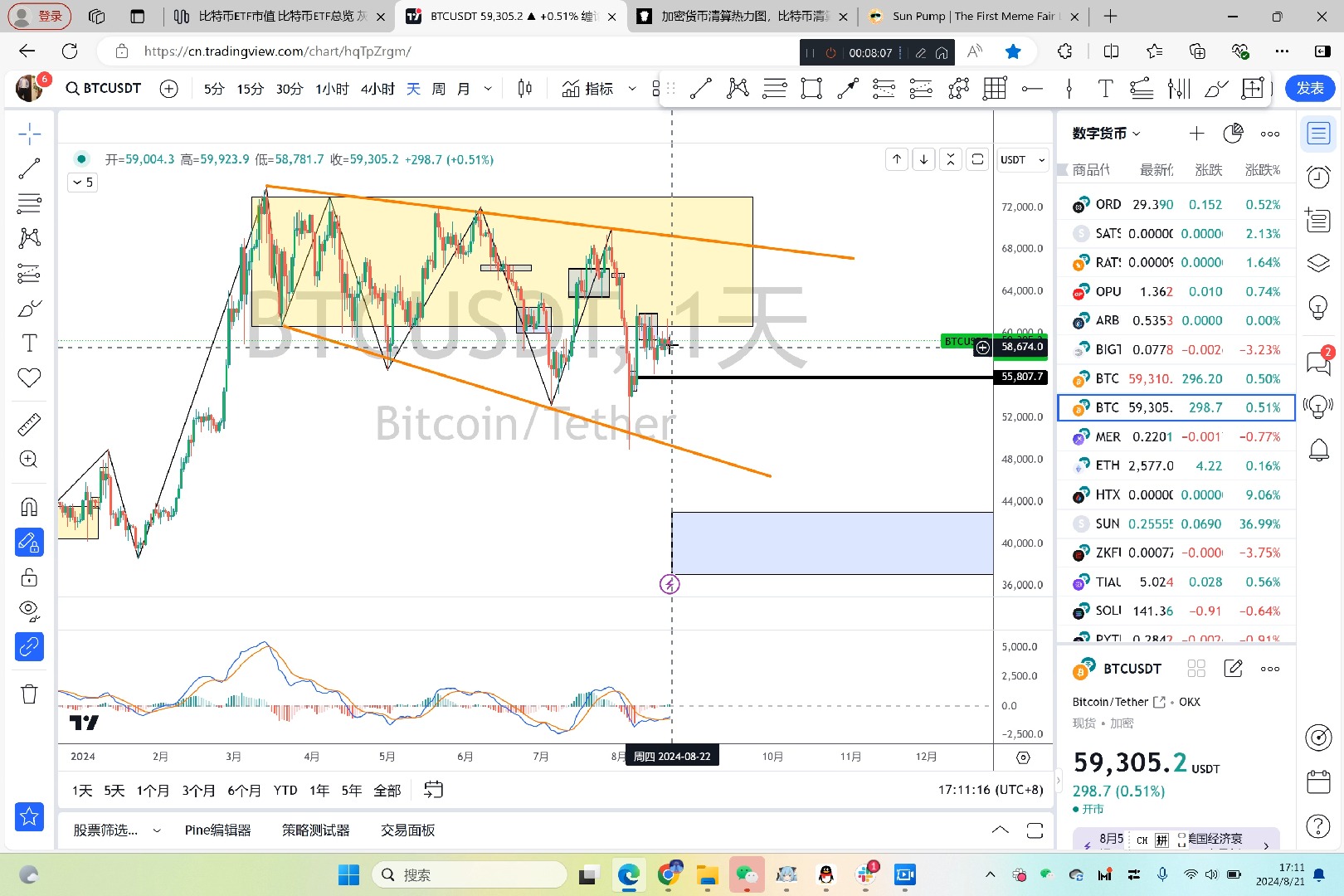Screen dimensions: 1344x896
Task: Switch to 4小时 timeframe
Action: point(377,89)
